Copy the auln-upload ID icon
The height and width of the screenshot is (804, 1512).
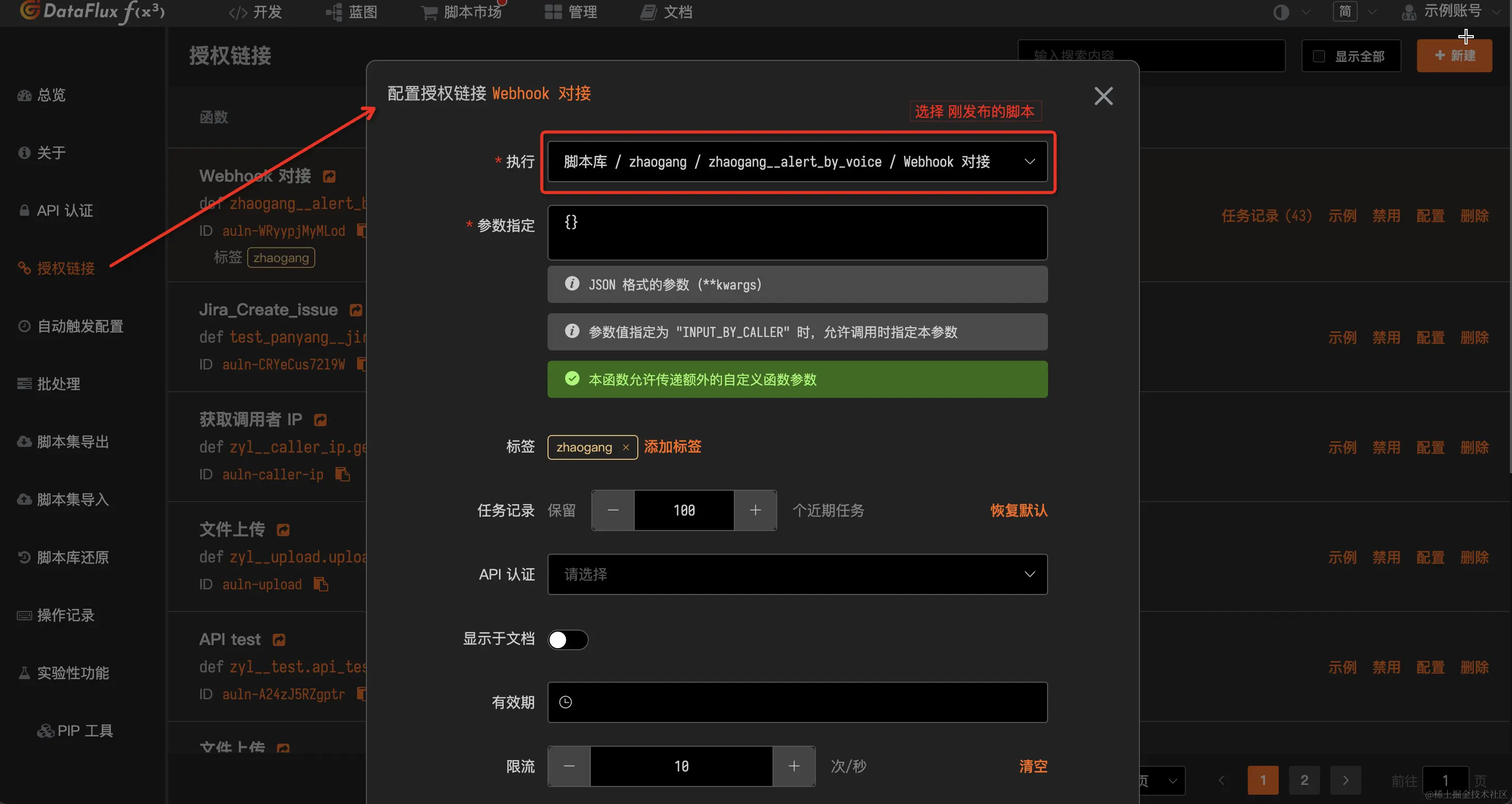tap(320, 584)
